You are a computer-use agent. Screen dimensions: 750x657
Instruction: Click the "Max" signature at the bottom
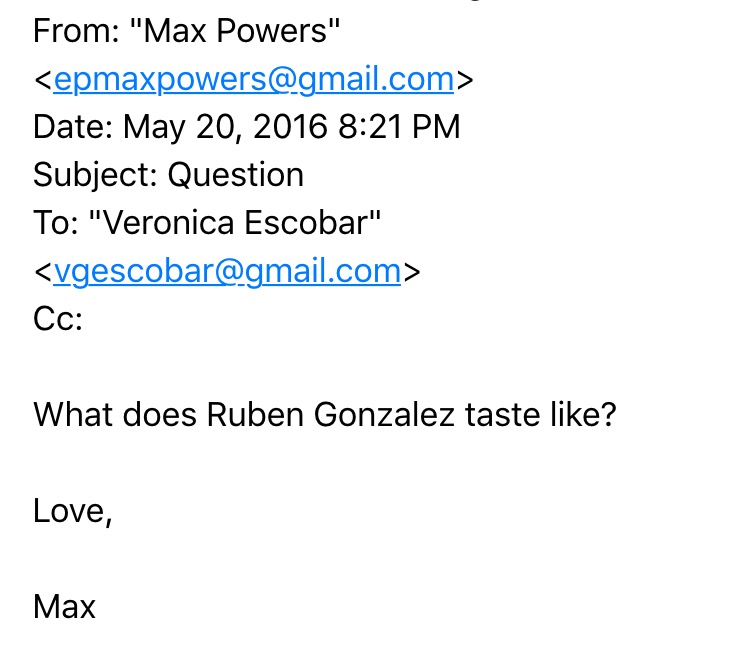(x=64, y=605)
